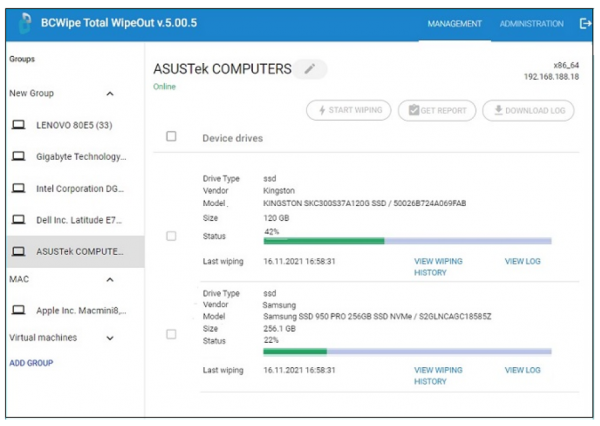Click the Gigabyte Technology laptop icon
The height and width of the screenshot is (426, 600).
tap(18, 156)
